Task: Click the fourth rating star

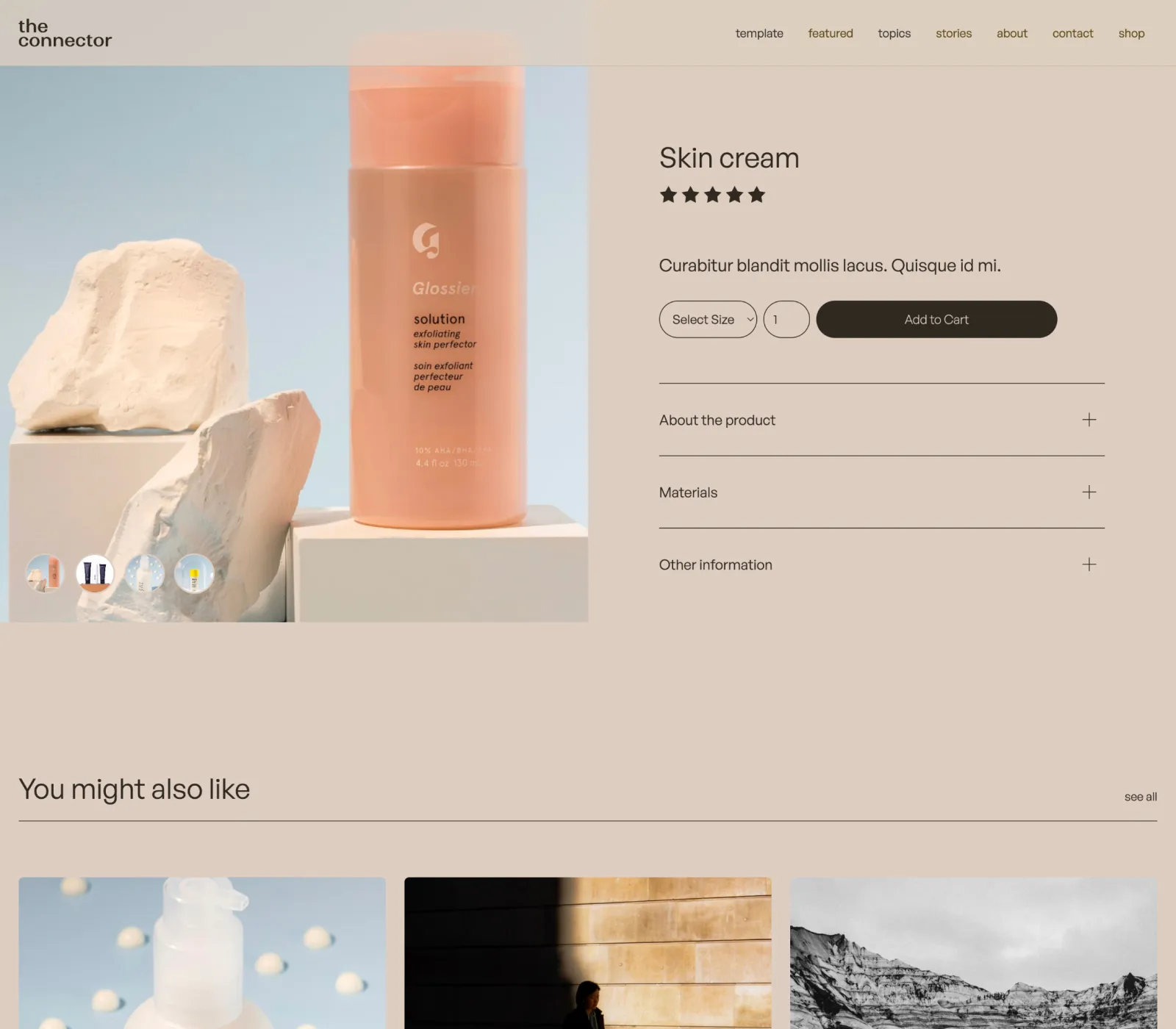Action: [x=734, y=195]
